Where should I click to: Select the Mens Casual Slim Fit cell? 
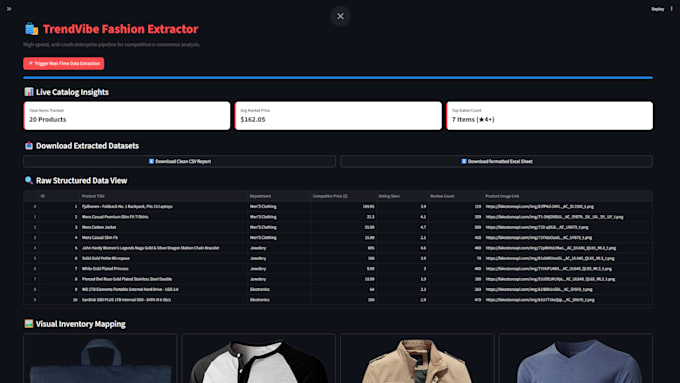[x=163, y=238]
